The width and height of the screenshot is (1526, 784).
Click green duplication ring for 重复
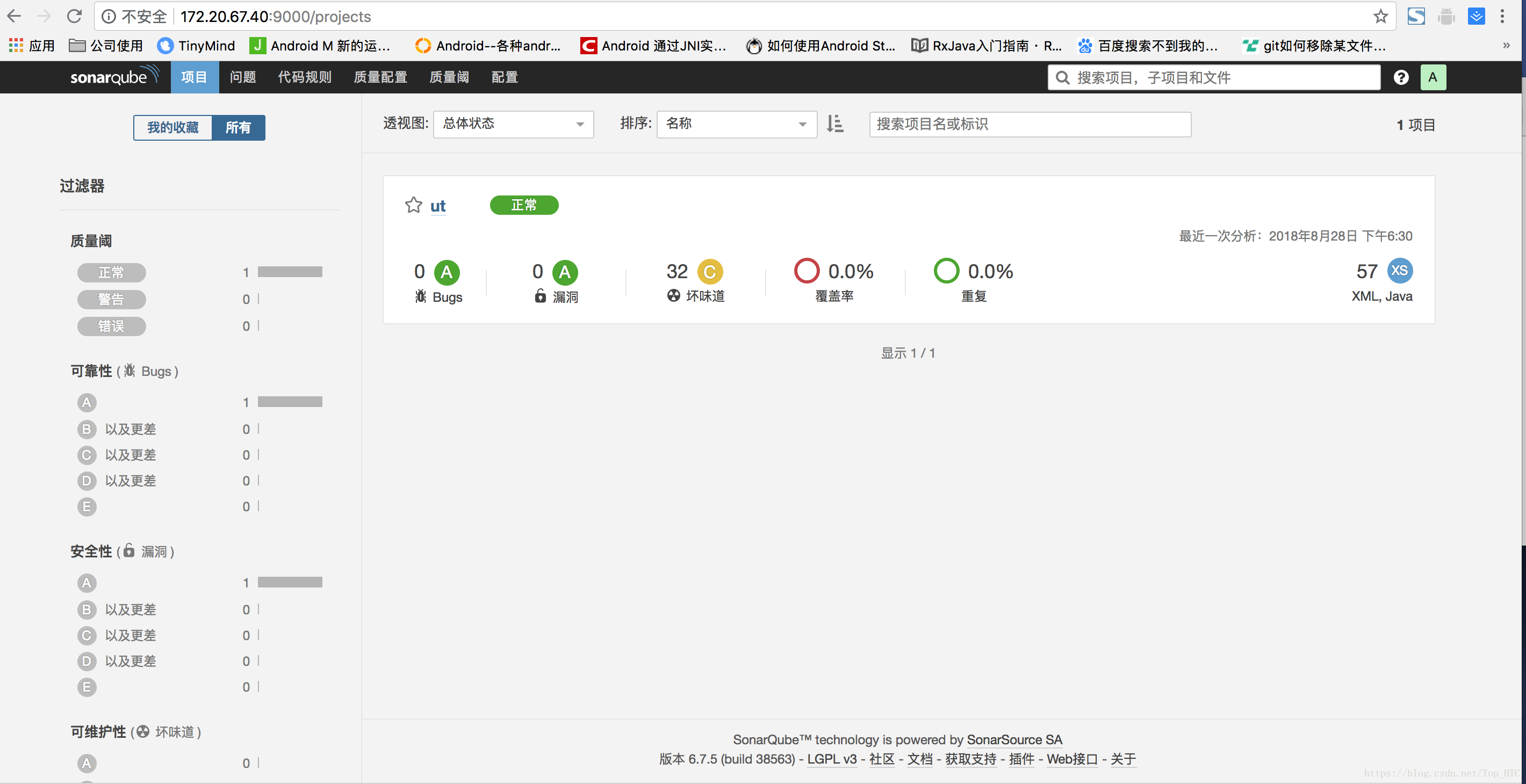[x=946, y=271]
